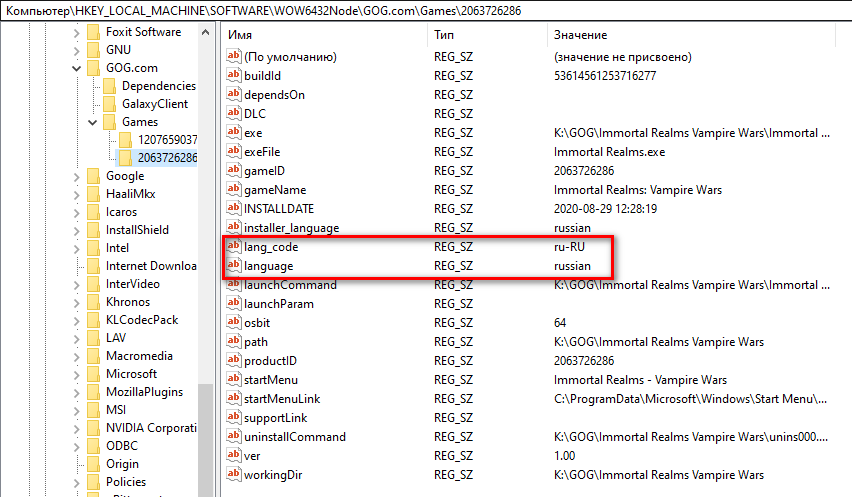Select the (По умолчанию) default value
Viewport: 852px width, 497px height.
point(290,56)
